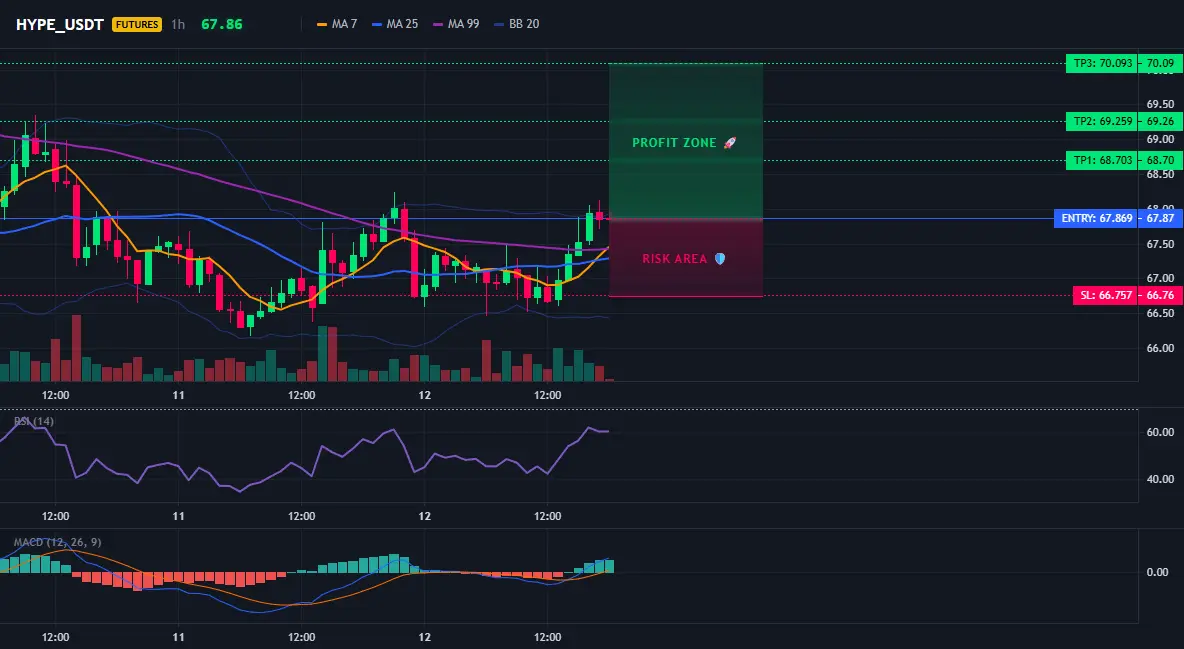
Task: Click date label 11 under RSI panel
Action: pos(178,516)
